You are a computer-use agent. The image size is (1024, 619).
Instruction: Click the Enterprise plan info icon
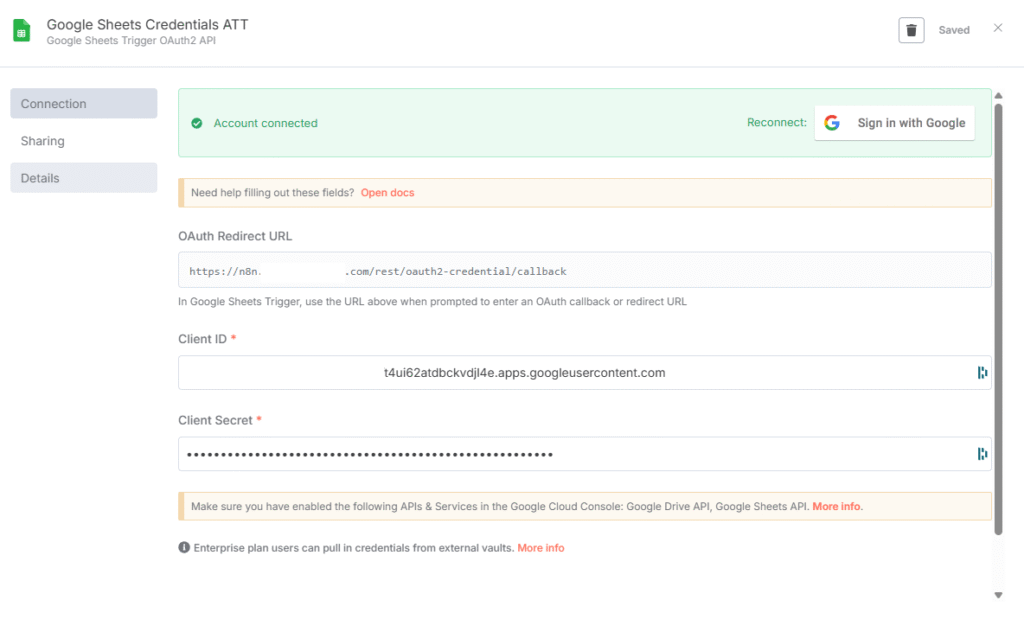tap(184, 548)
